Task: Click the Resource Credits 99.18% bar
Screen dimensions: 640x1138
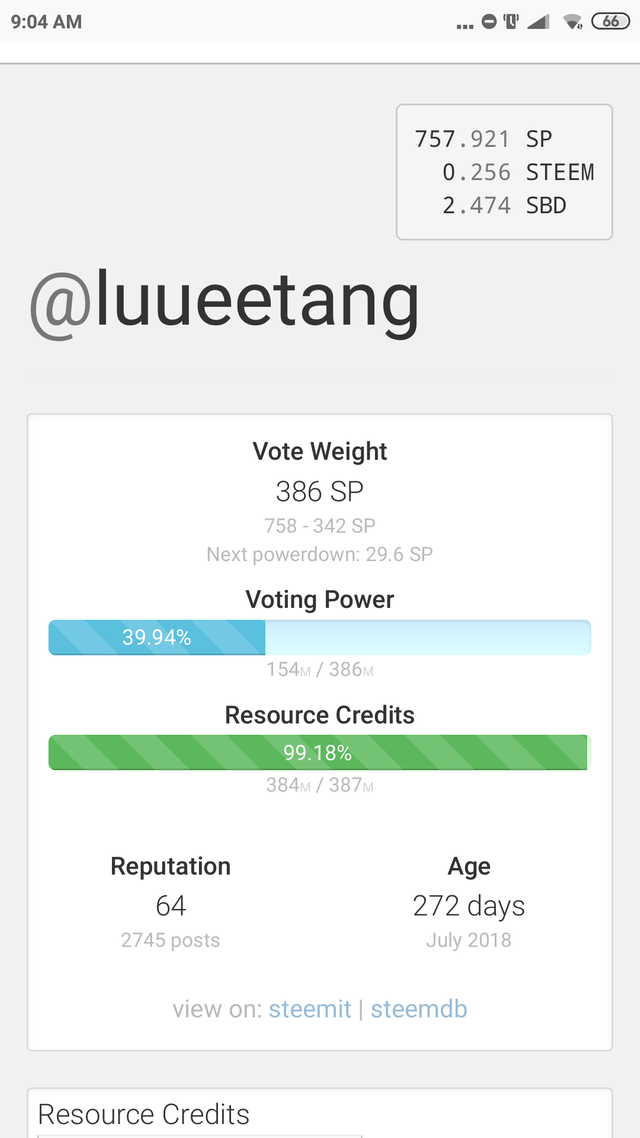Action: click(320, 753)
